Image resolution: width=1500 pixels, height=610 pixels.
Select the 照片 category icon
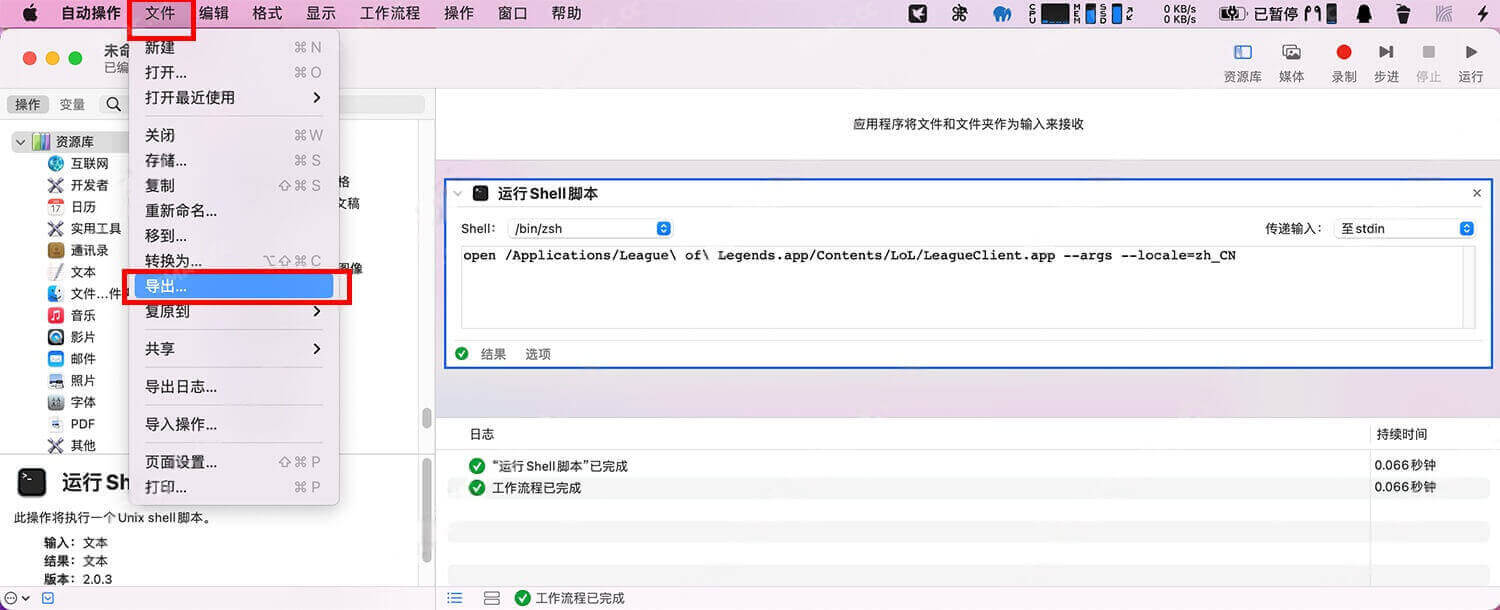pyautogui.click(x=83, y=380)
